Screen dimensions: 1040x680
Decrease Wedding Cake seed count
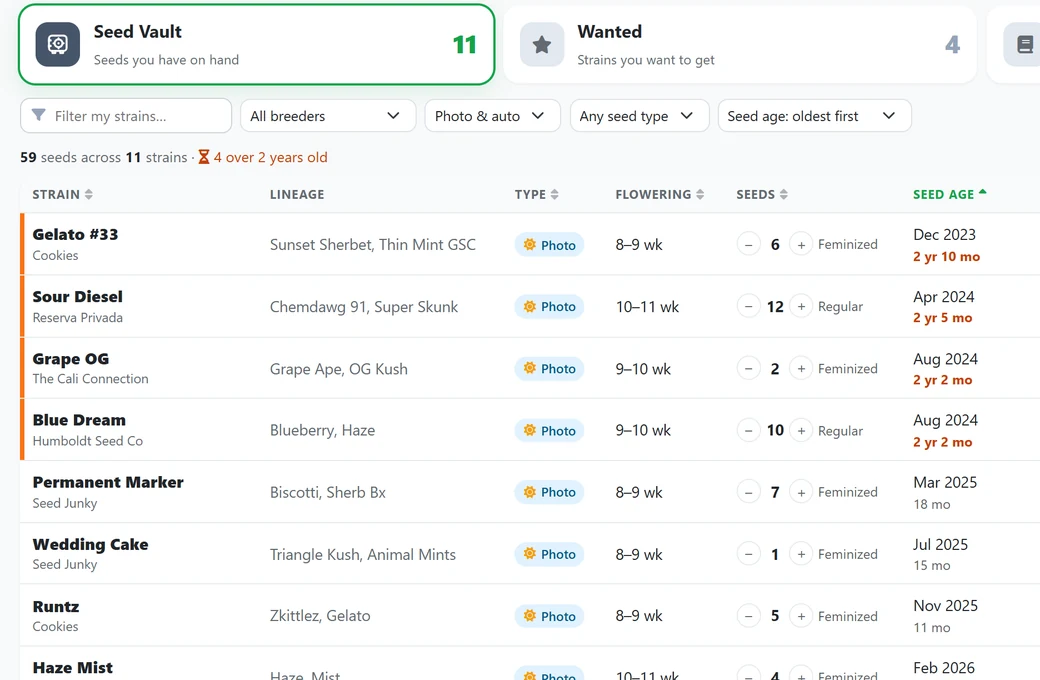point(748,554)
